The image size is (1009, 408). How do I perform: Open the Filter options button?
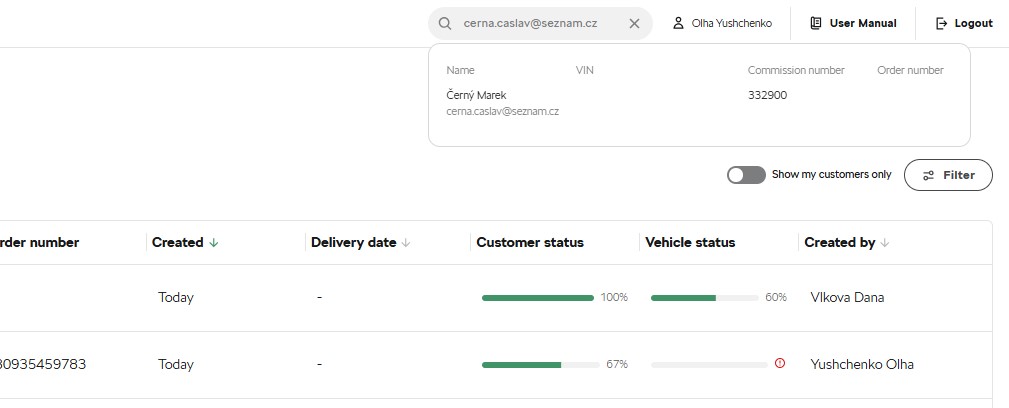click(x=948, y=175)
